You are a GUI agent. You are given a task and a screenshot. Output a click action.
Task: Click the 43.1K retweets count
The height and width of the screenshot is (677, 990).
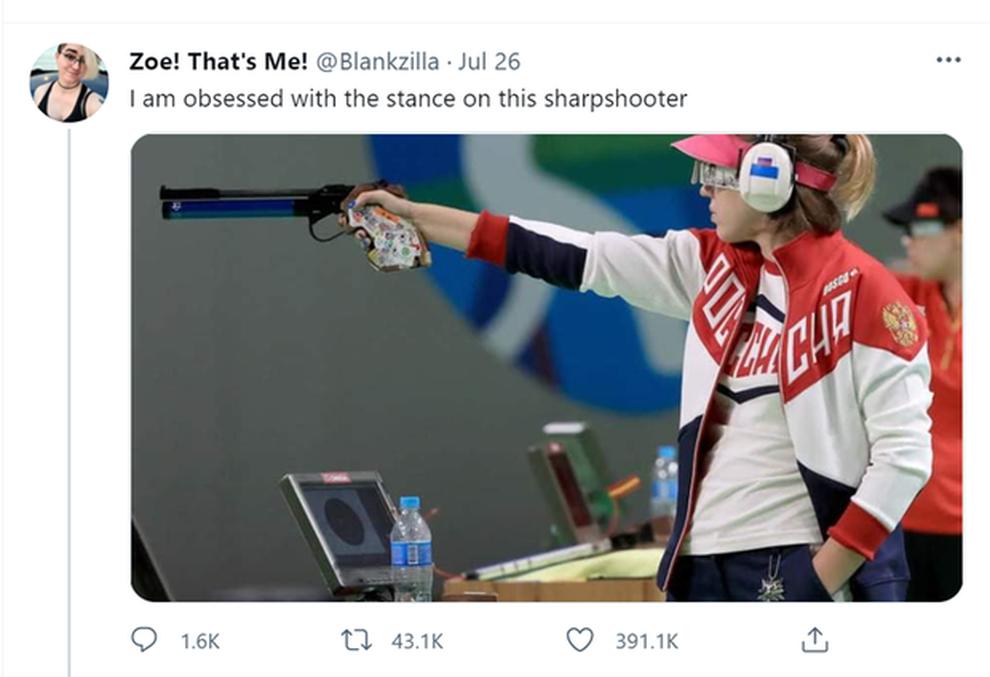pyautogui.click(x=420, y=641)
